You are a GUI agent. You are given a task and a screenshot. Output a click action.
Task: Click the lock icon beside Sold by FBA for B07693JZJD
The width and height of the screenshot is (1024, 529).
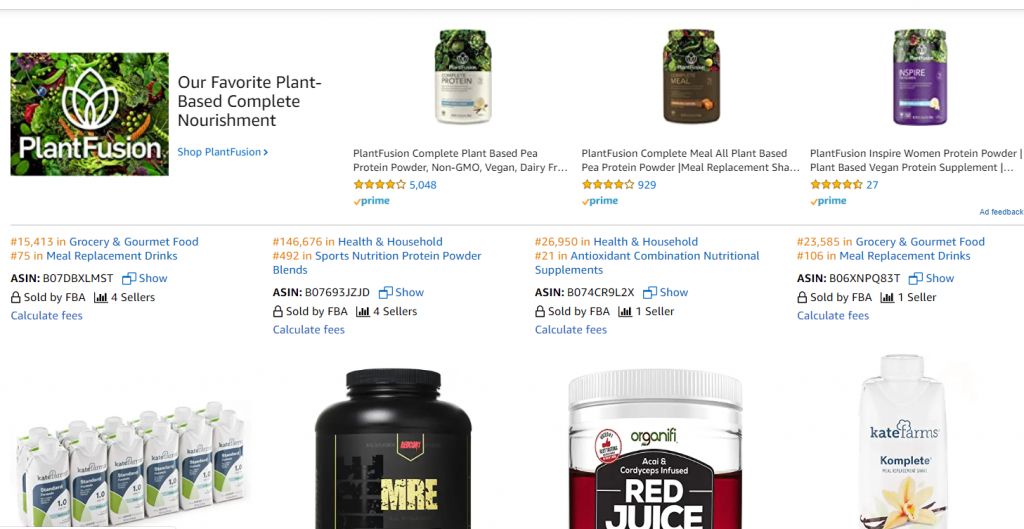click(x=278, y=312)
